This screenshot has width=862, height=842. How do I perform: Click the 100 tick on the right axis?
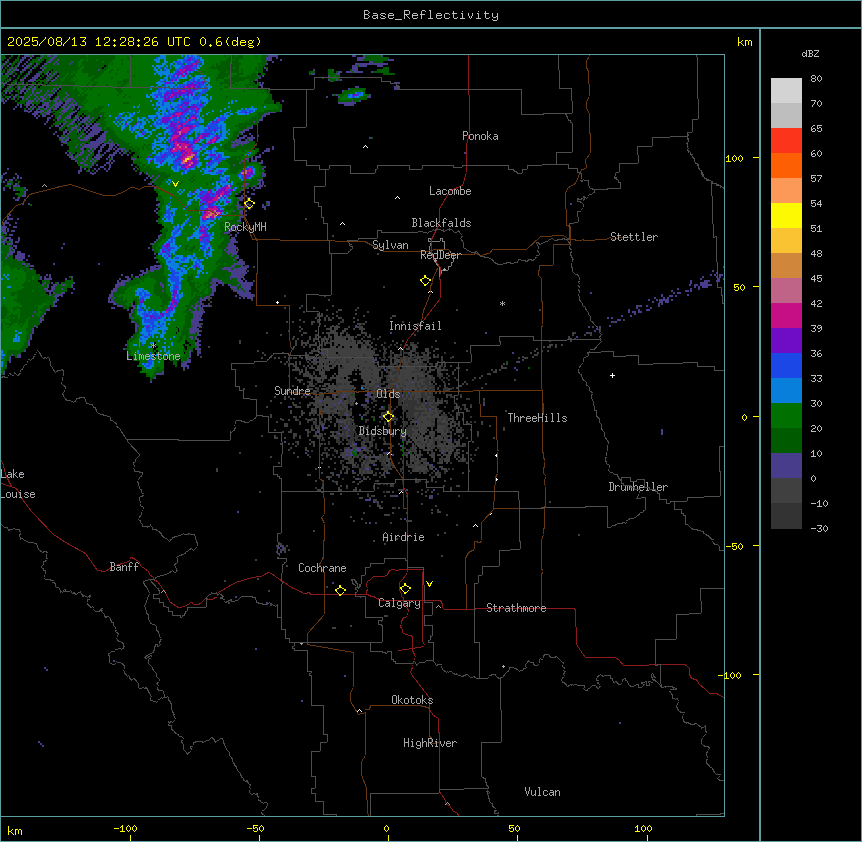pyautogui.click(x=734, y=158)
